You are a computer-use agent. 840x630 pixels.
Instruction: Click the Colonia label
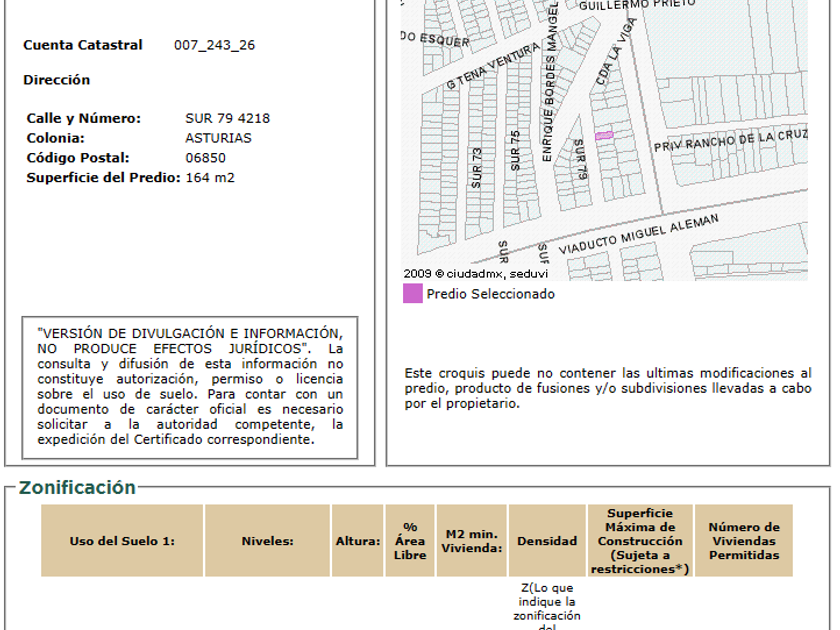[55, 138]
